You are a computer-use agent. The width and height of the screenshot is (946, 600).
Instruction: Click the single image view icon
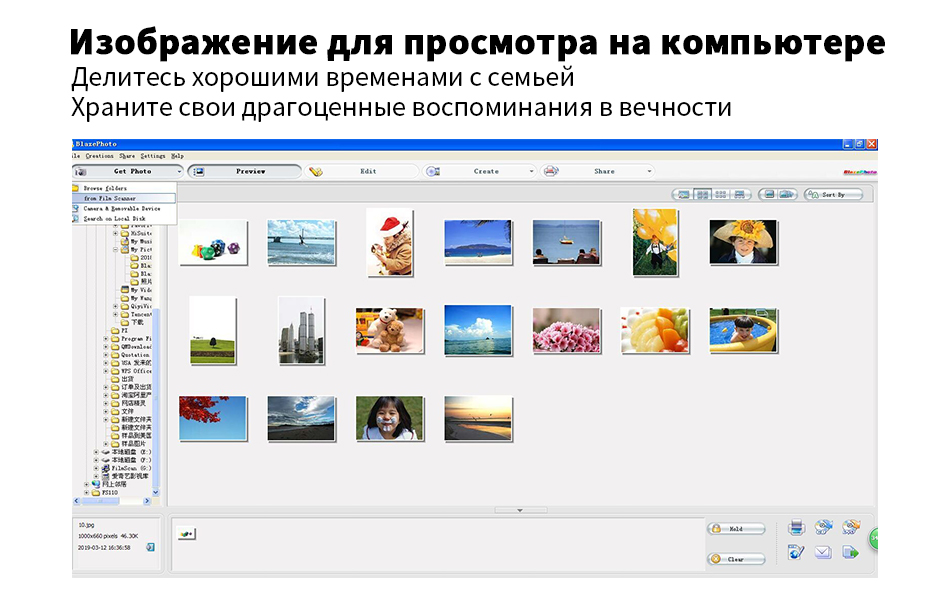pyautogui.click(x=683, y=194)
